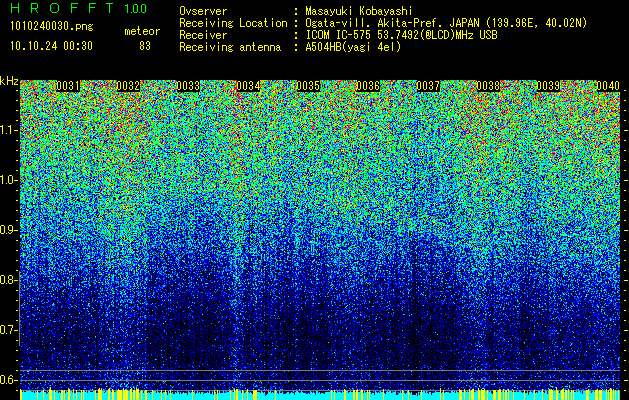Click the Ovserver label

pos(203,11)
